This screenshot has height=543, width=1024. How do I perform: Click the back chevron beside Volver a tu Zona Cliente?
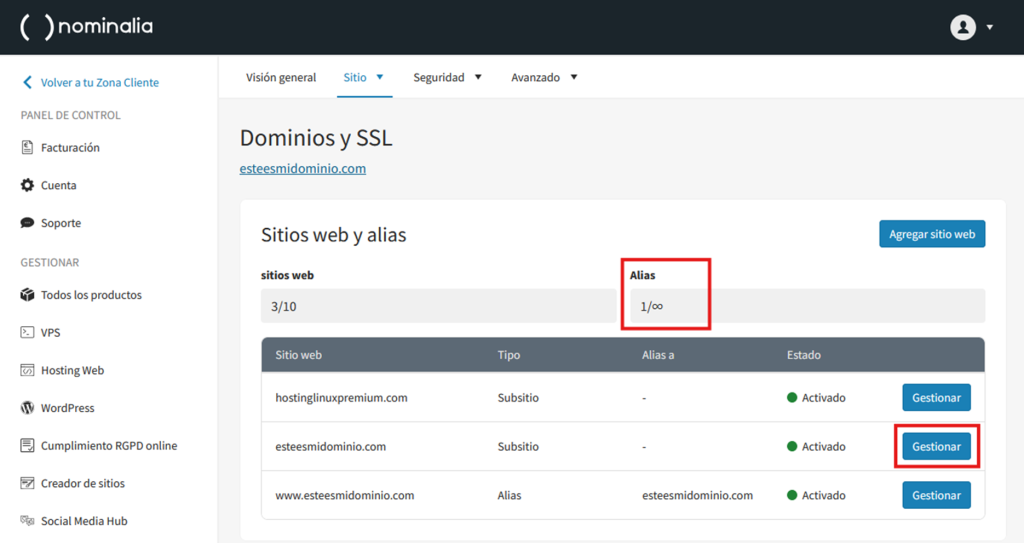point(27,82)
